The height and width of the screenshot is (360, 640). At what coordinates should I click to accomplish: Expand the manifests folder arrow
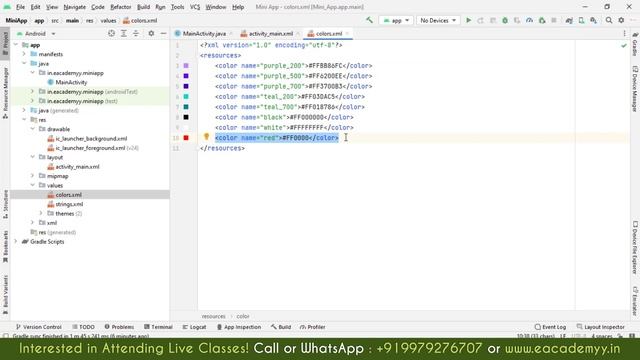click(24, 54)
